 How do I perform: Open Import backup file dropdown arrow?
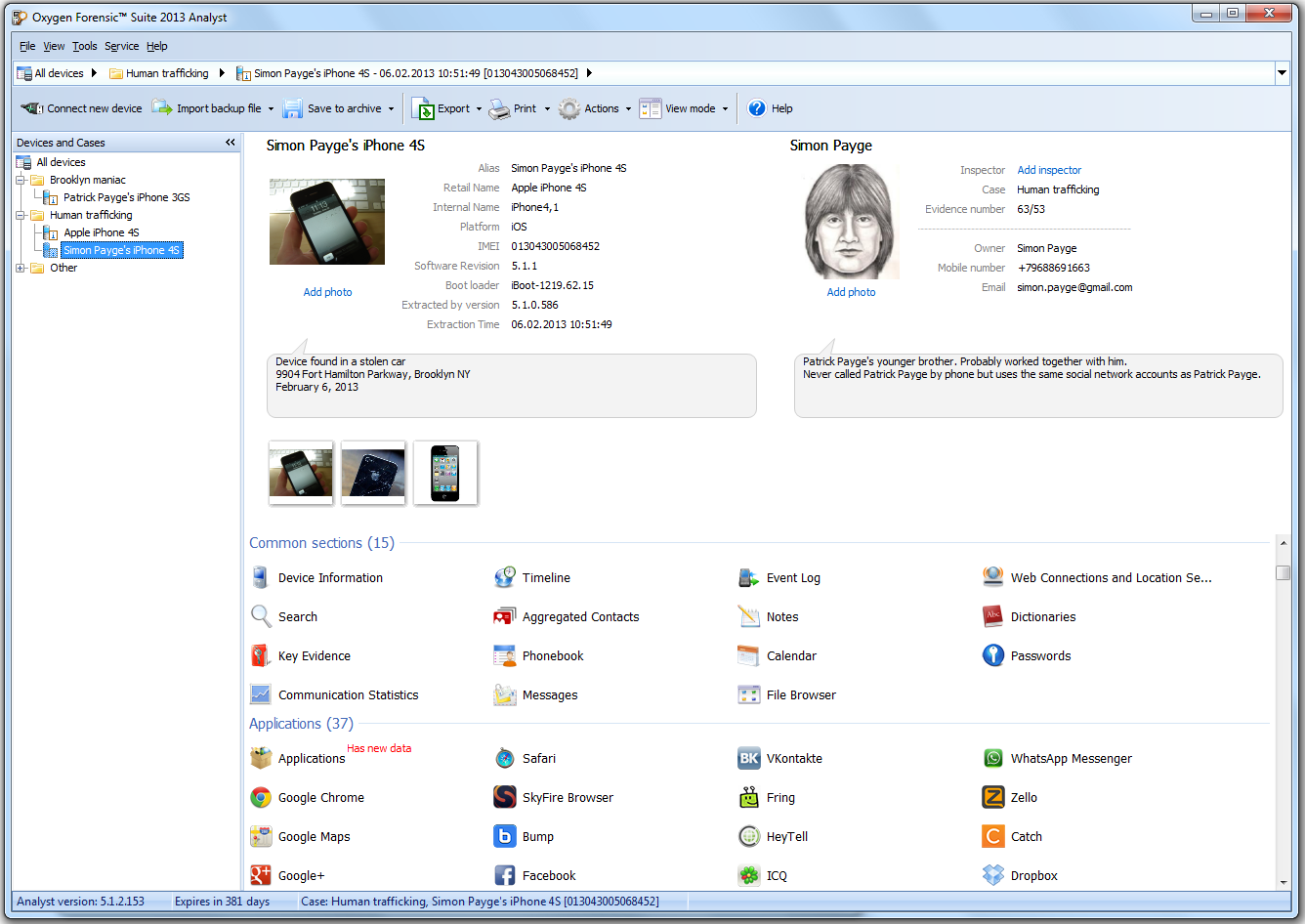[271, 109]
